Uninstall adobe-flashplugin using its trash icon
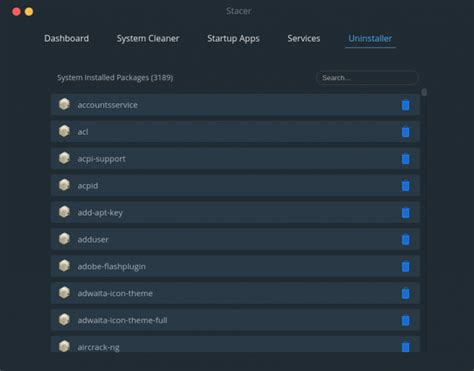Screen dimensions: 474x371 coord(405,266)
